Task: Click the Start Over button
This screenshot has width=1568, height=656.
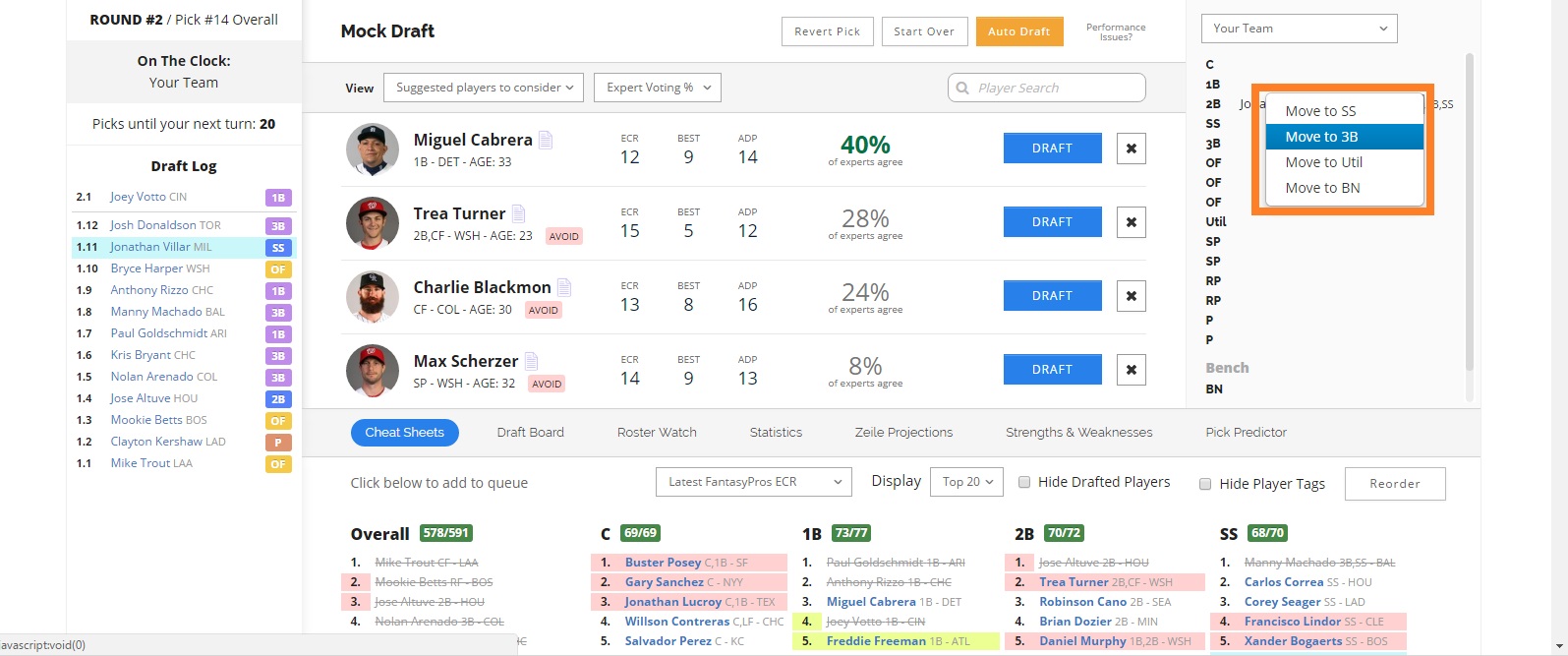Action: pos(924,31)
